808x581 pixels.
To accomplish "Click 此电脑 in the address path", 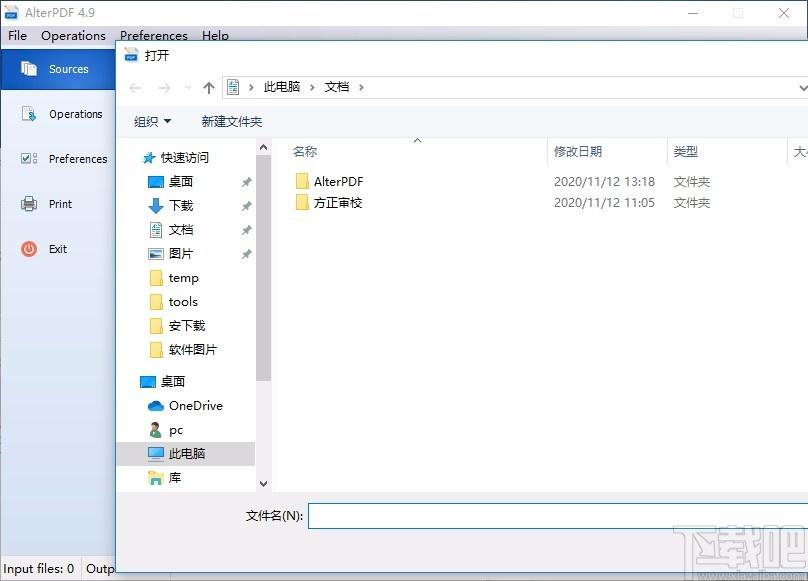I will (281, 87).
